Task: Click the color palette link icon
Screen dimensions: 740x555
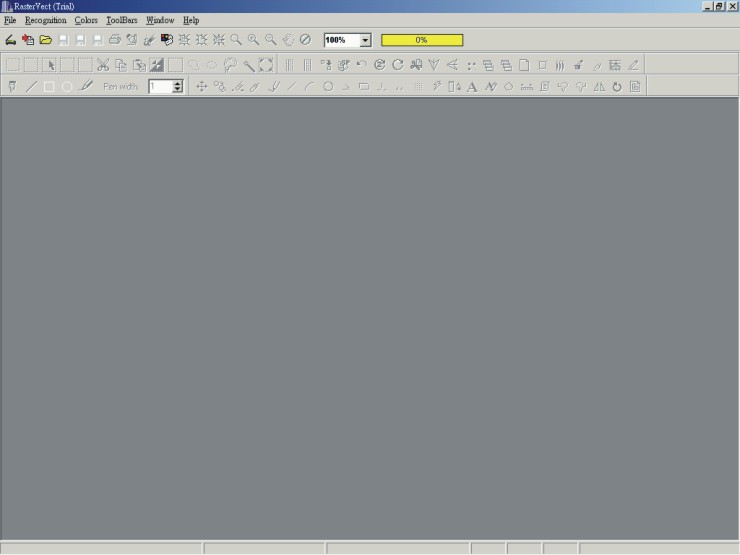Action: tap(167, 40)
